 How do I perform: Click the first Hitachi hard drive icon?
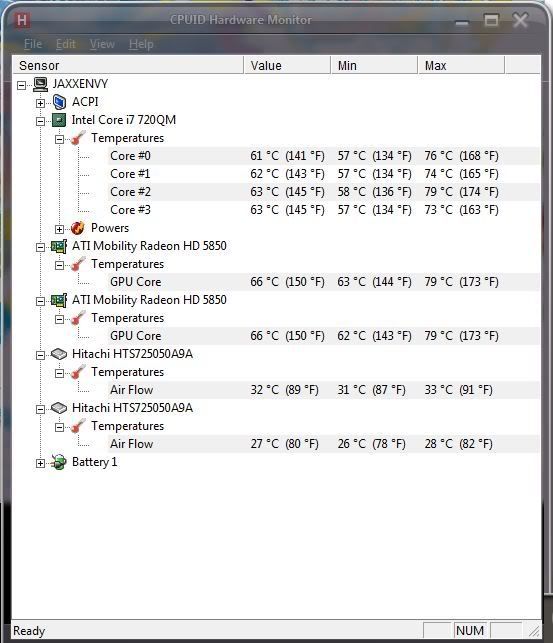[x=59, y=354]
